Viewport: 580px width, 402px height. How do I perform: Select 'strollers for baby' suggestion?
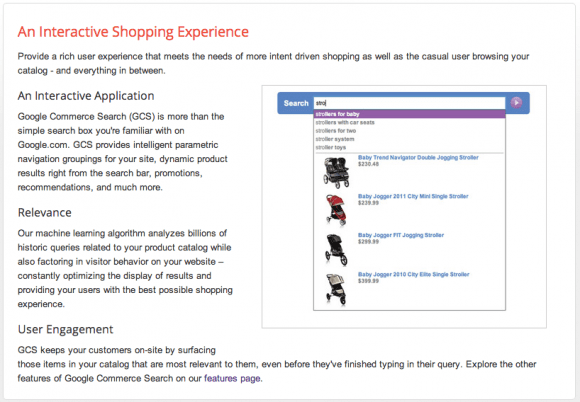[409, 114]
